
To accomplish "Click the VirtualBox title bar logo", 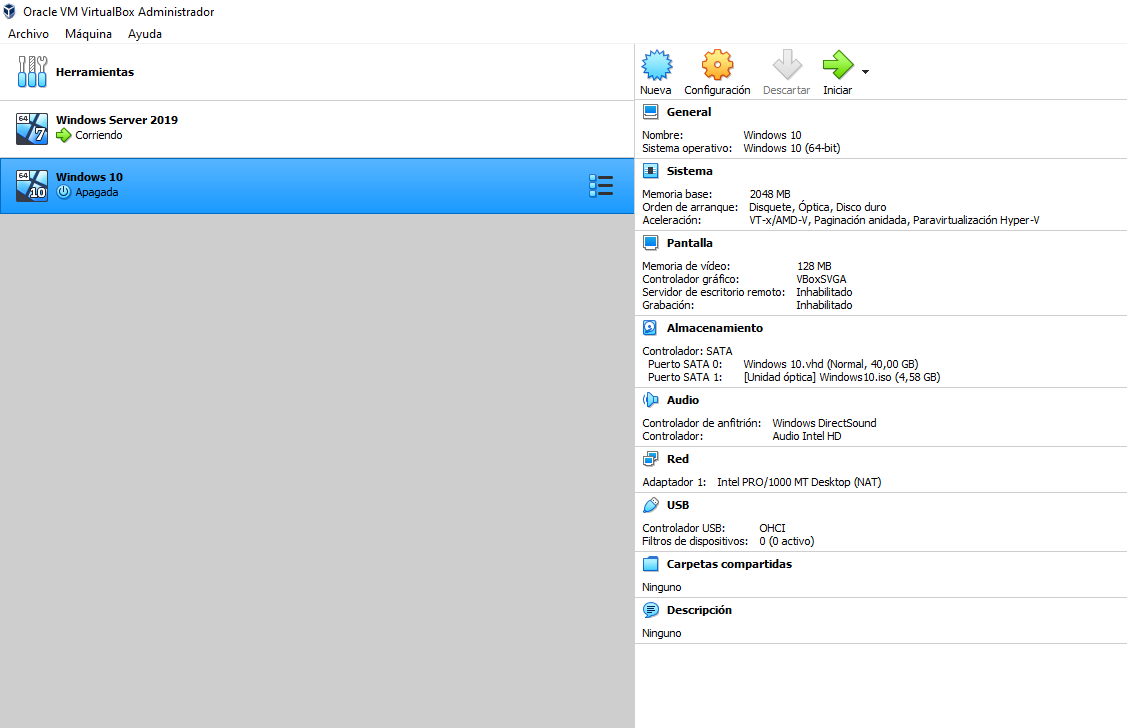I will click(9, 11).
